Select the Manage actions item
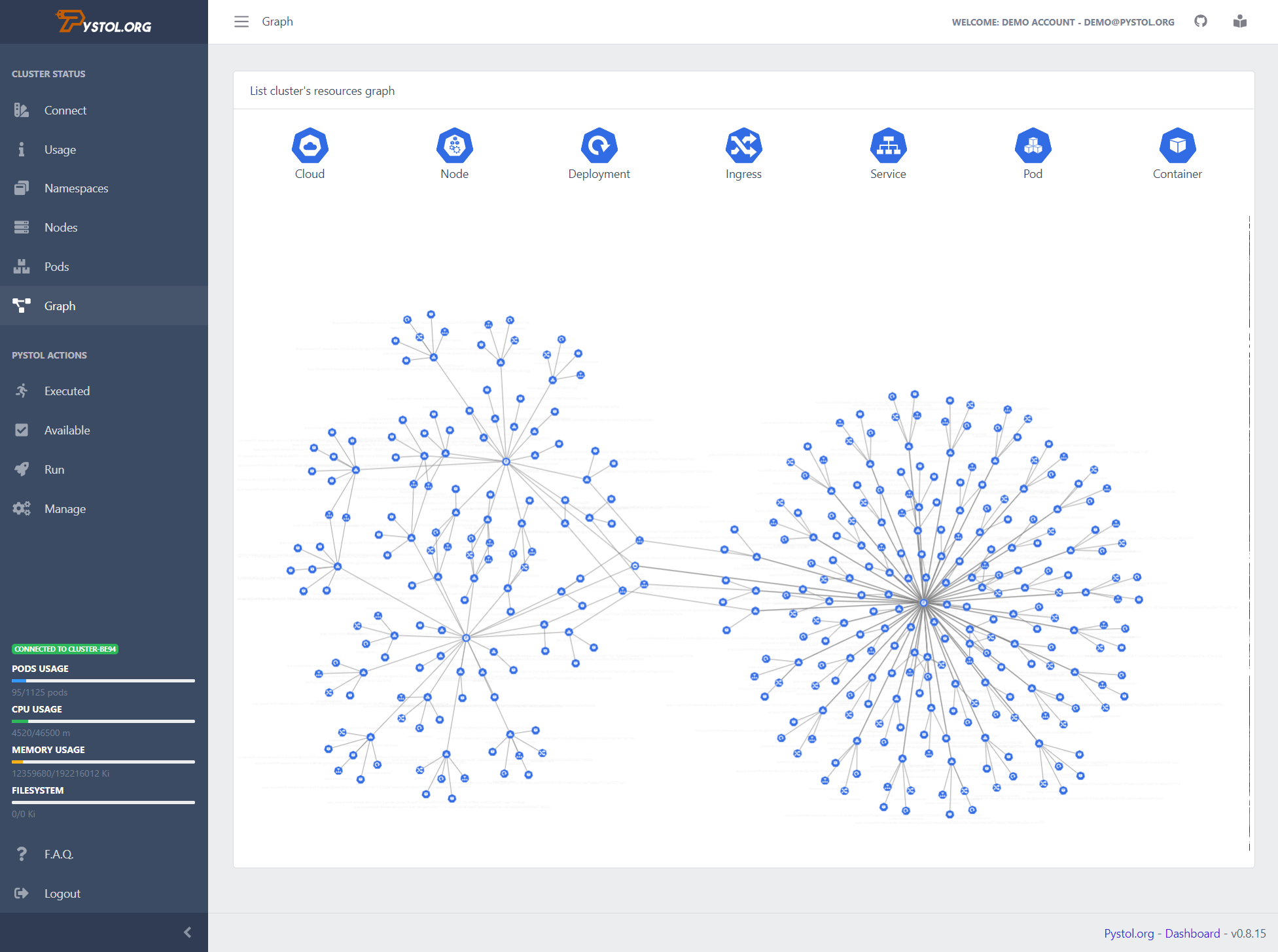This screenshot has height=952, width=1278. pyautogui.click(x=65, y=509)
